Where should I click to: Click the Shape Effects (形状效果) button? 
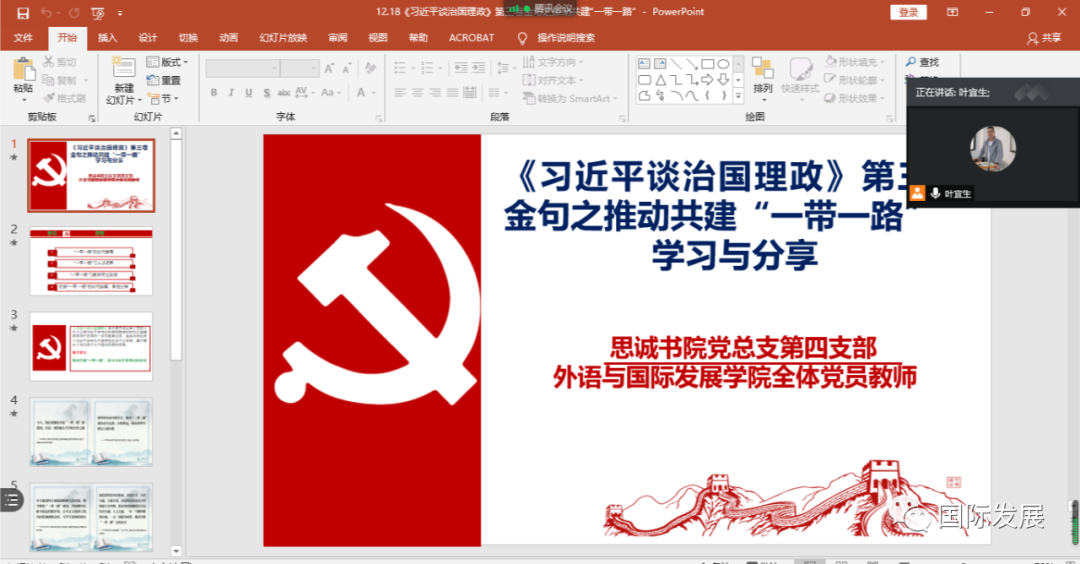855,98
